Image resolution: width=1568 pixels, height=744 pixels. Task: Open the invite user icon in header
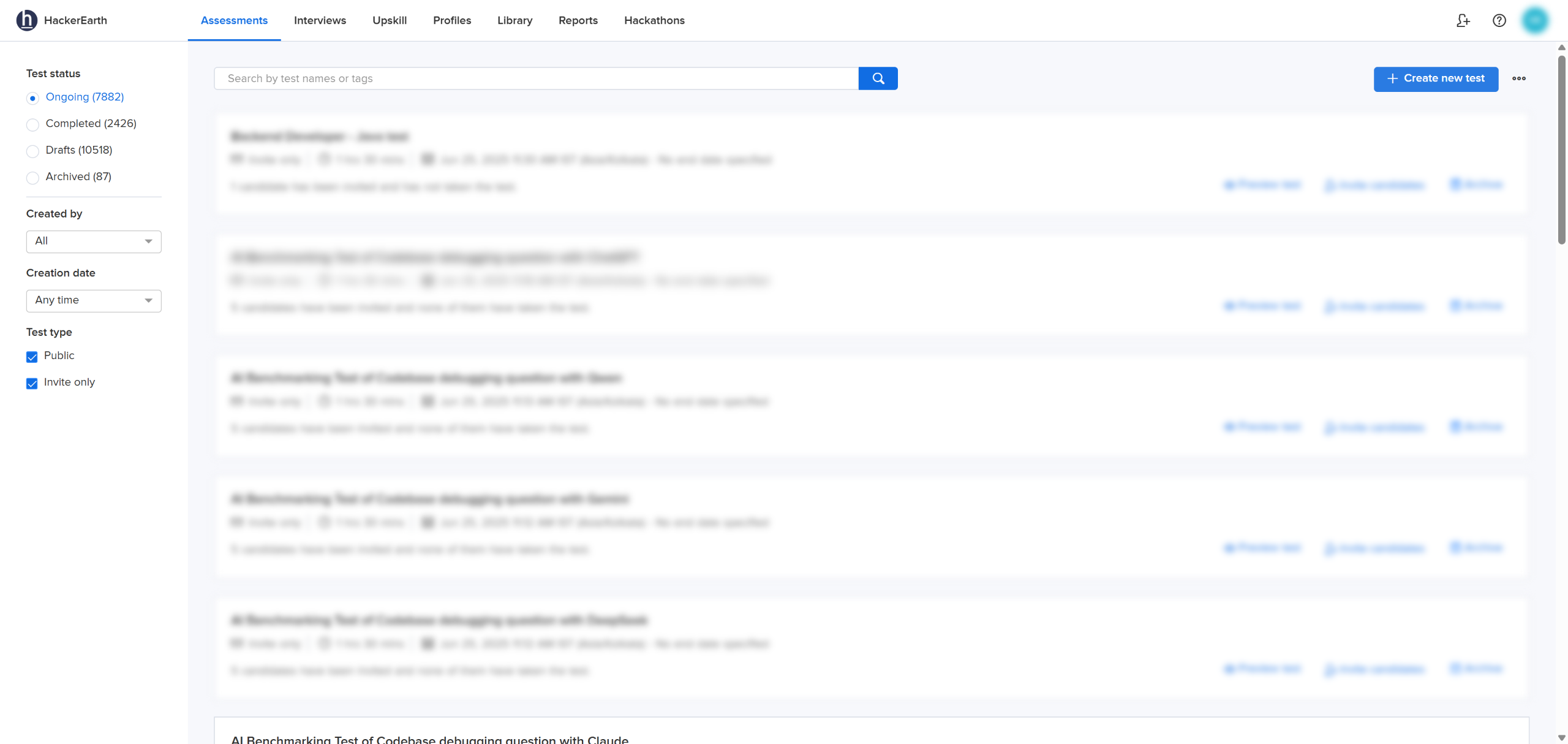pyautogui.click(x=1463, y=20)
